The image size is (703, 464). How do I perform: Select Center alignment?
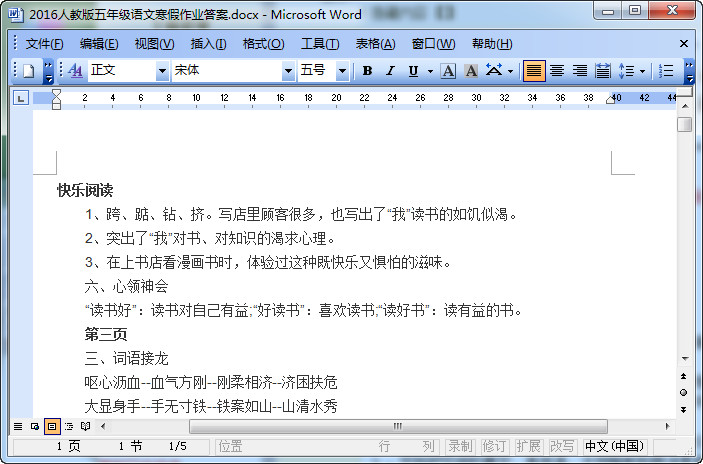click(x=557, y=71)
